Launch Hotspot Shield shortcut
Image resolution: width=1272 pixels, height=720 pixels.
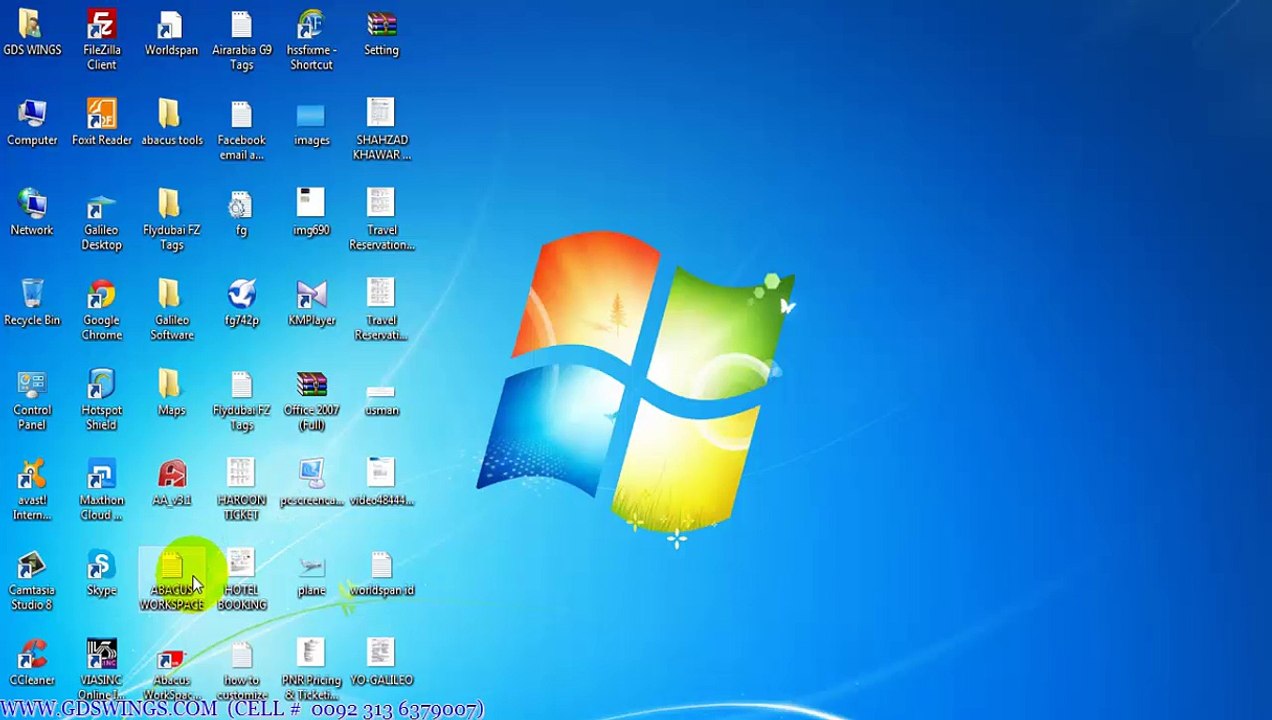click(101, 400)
